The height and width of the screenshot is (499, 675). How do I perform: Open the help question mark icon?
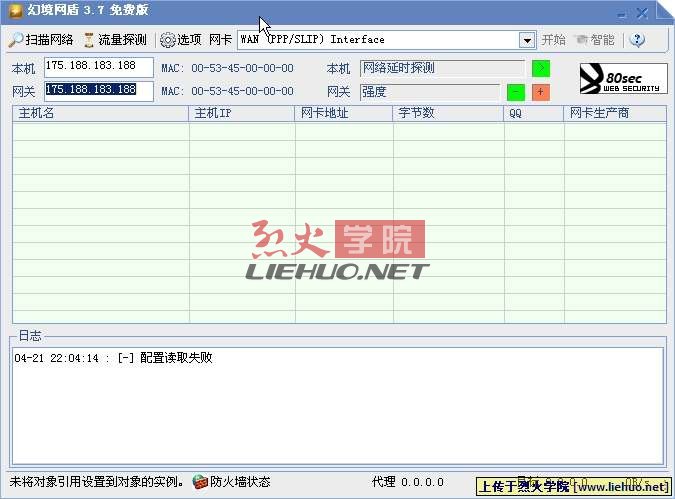pos(637,40)
